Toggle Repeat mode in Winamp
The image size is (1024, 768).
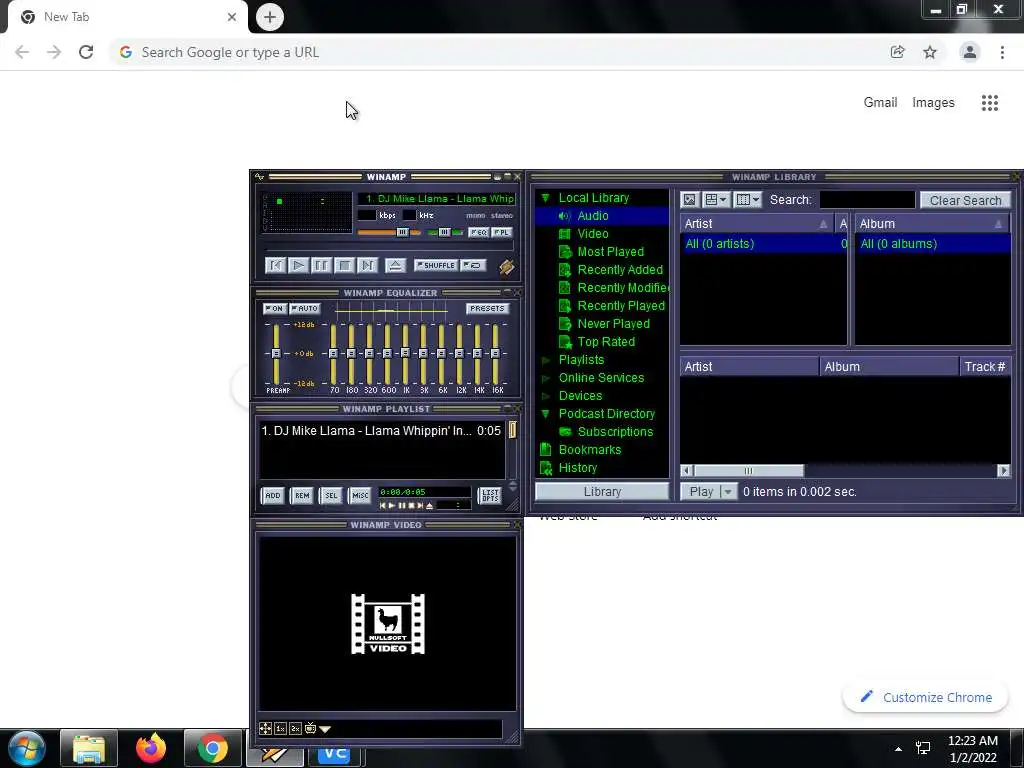472,265
